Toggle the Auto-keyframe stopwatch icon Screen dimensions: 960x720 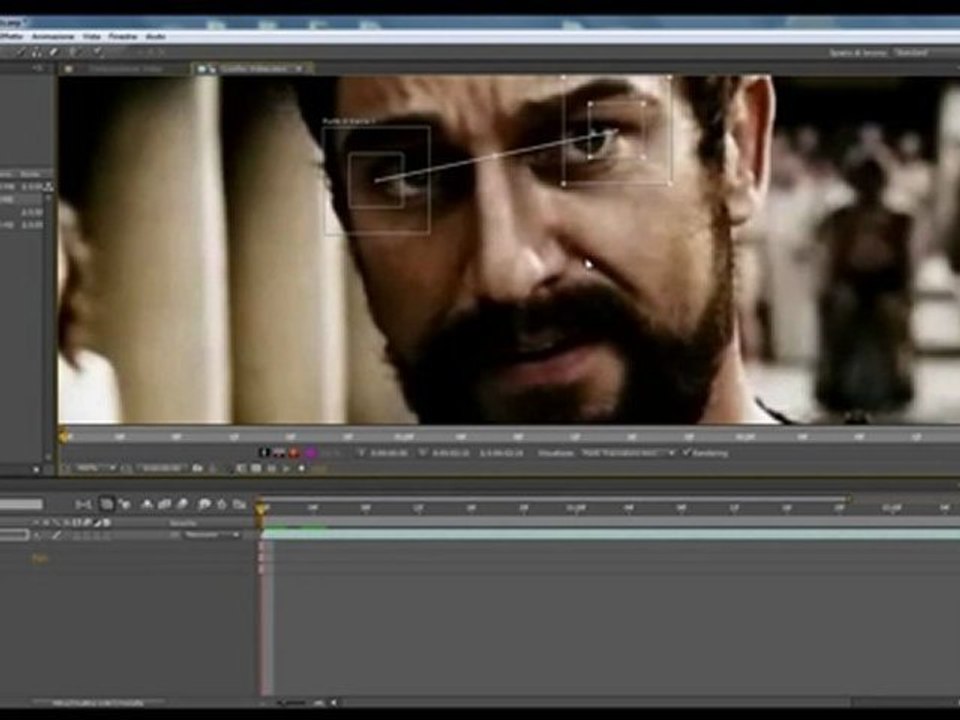(x=222, y=504)
